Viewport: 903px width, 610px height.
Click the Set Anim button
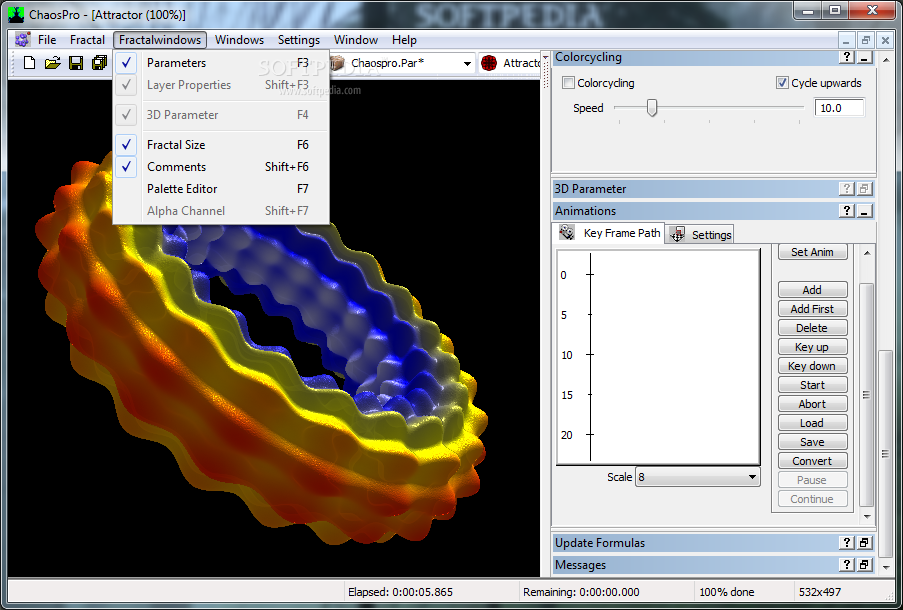point(812,252)
